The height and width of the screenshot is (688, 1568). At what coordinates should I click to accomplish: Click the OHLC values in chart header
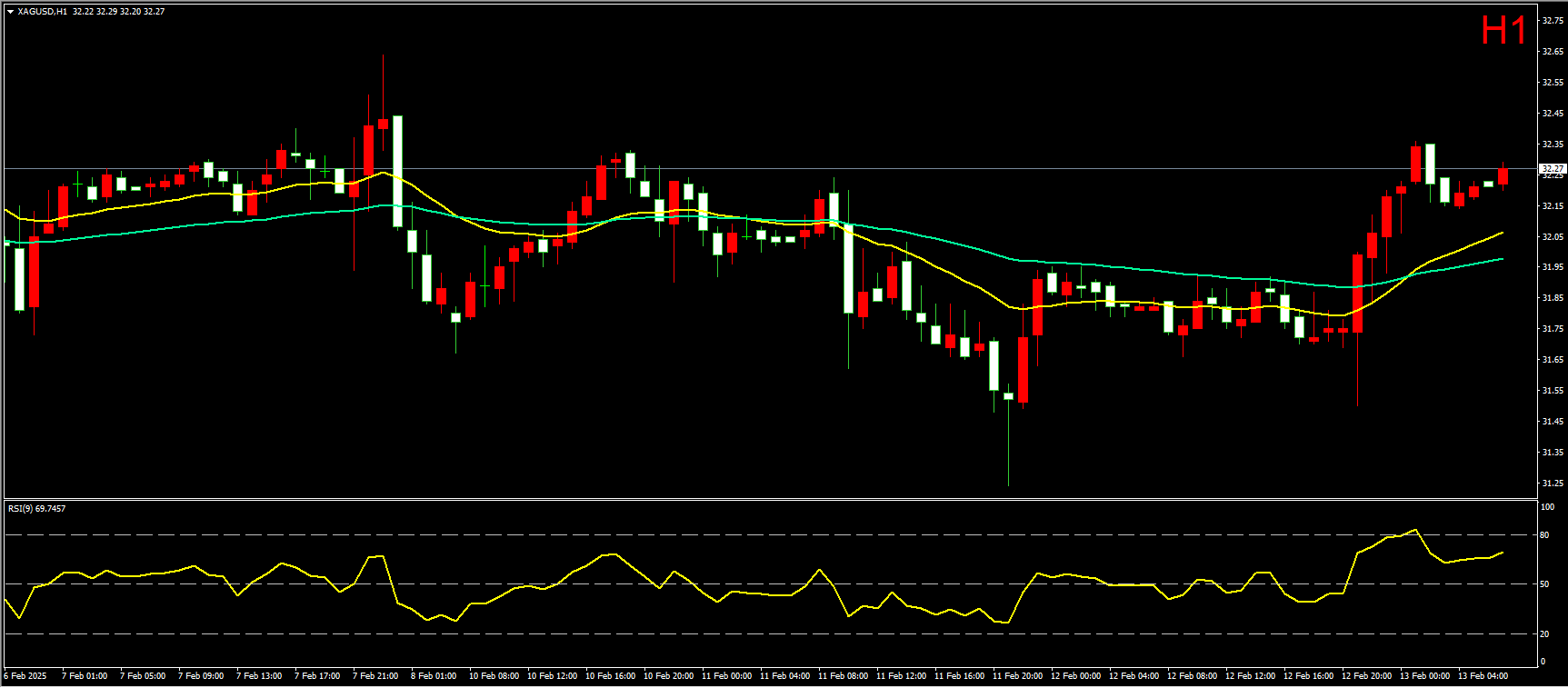pos(118,12)
